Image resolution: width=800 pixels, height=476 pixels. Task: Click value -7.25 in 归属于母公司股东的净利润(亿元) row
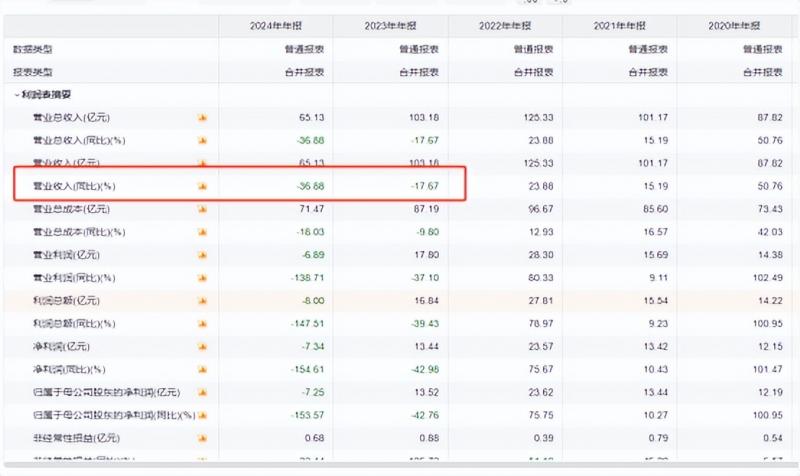point(313,392)
